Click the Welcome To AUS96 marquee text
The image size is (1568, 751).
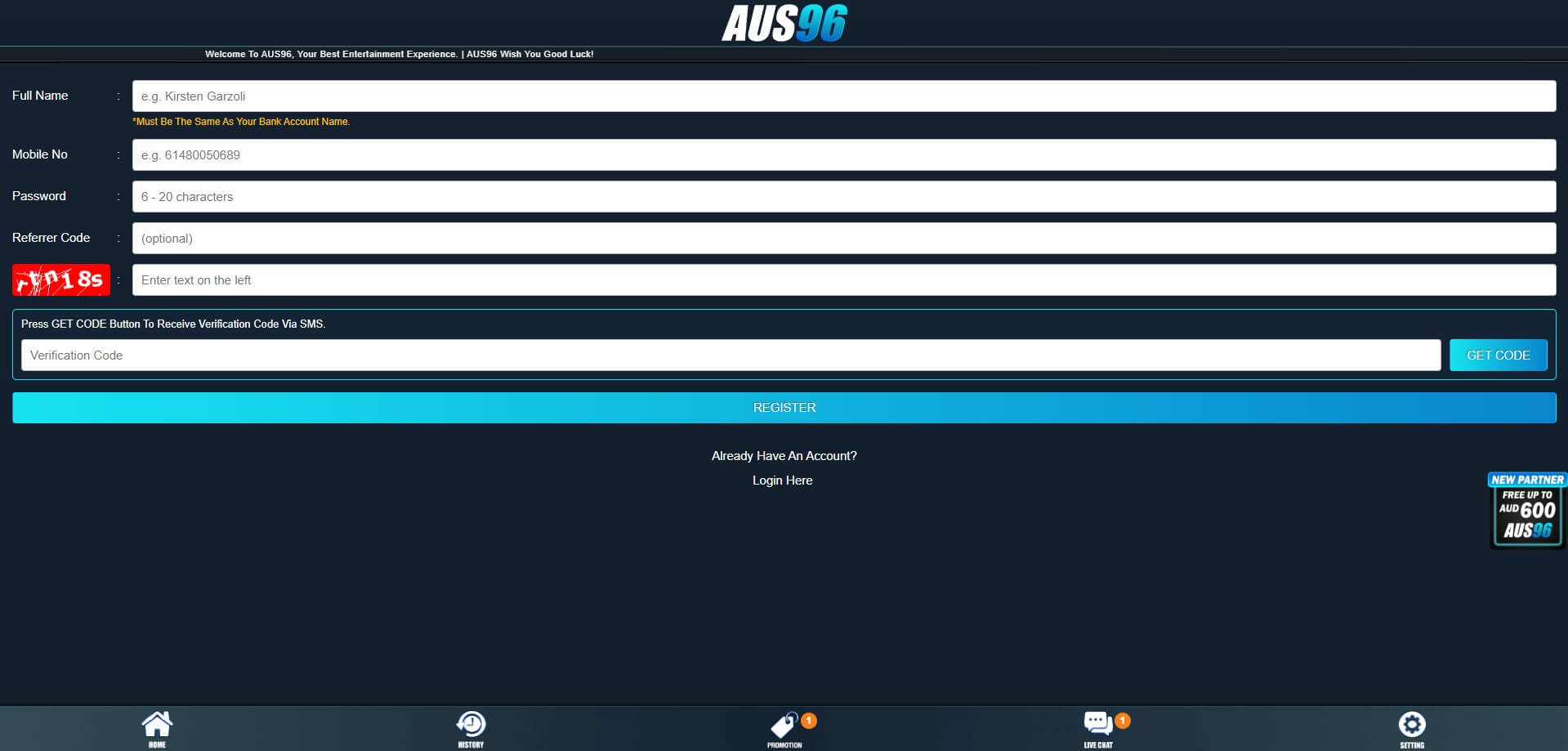tap(399, 54)
